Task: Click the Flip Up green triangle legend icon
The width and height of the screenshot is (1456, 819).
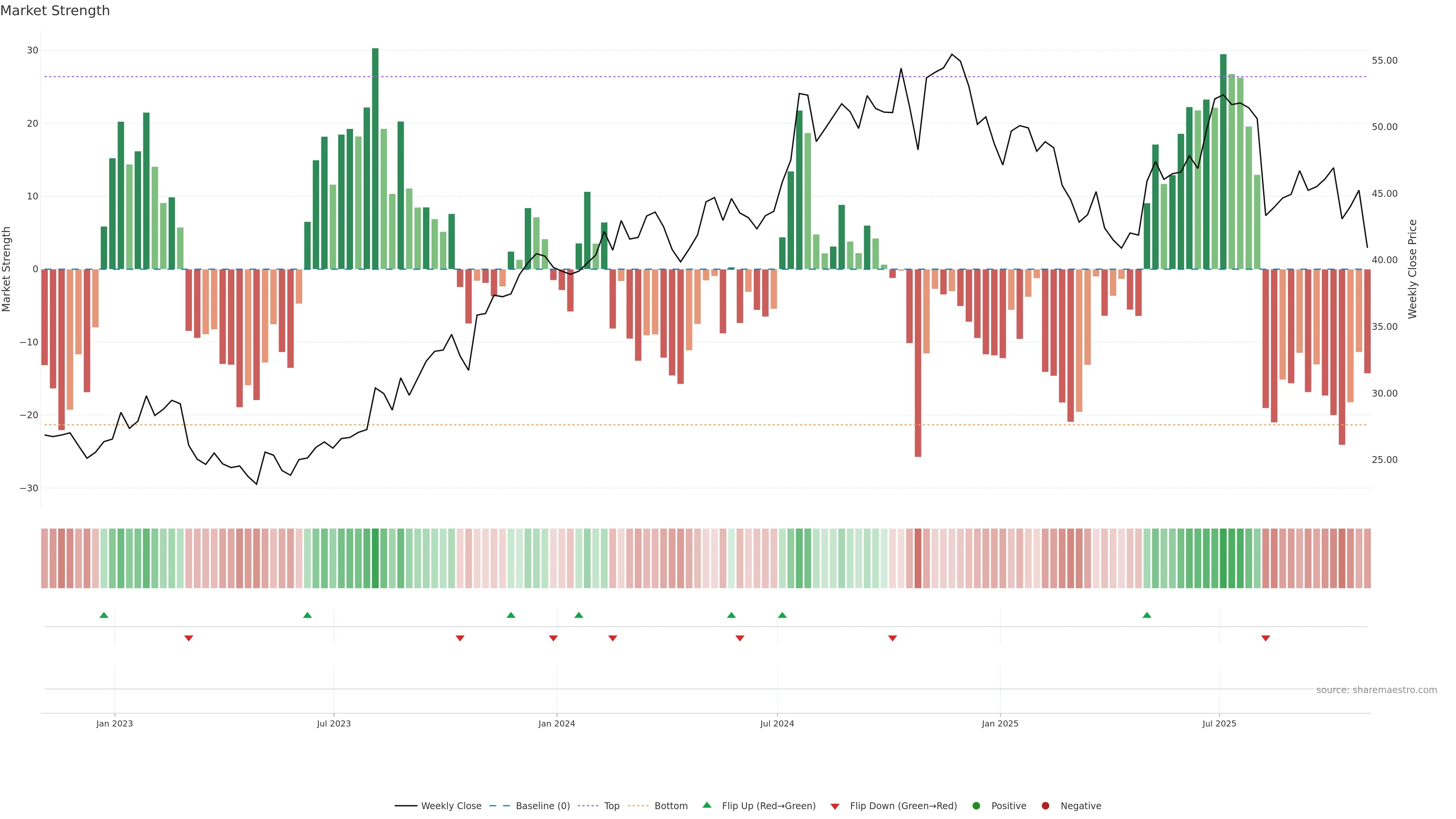Action: coord(706,805)
